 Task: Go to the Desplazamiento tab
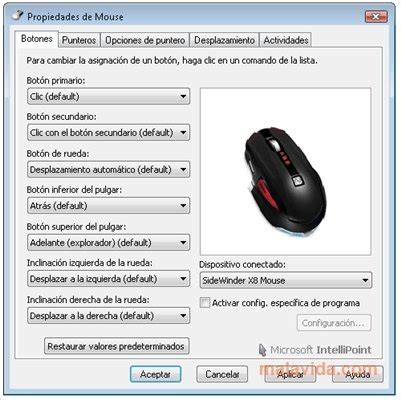224,40
